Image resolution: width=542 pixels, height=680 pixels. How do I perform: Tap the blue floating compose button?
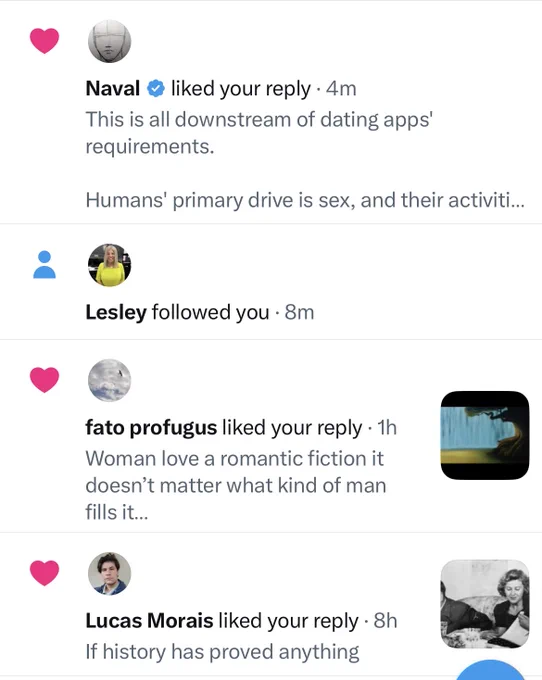point(490,670)
